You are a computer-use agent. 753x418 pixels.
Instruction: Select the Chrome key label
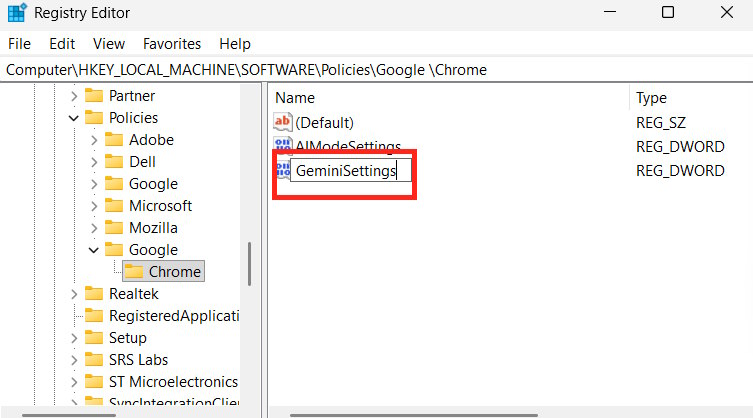(x=175, y=271)
